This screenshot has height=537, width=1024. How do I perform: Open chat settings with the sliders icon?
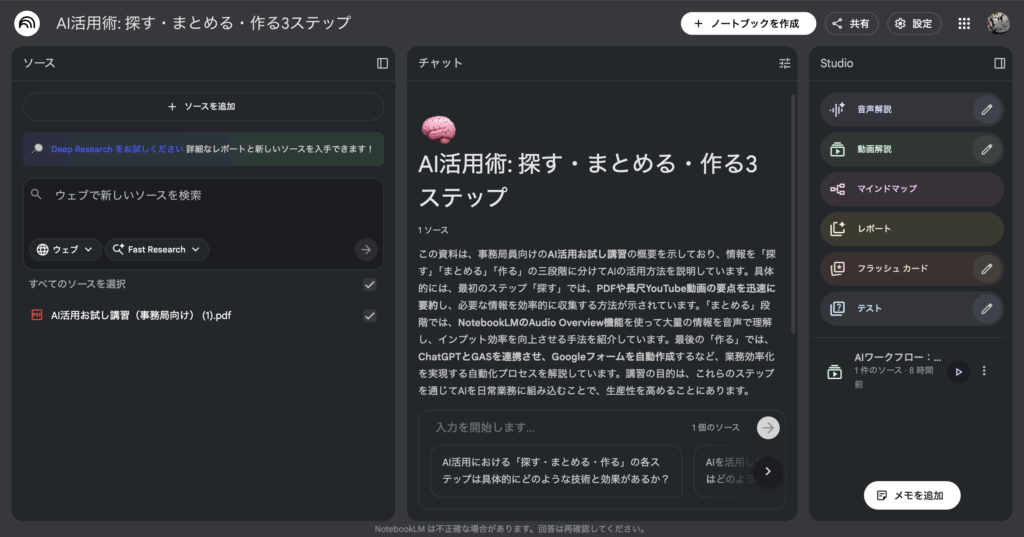click(784, 63)
